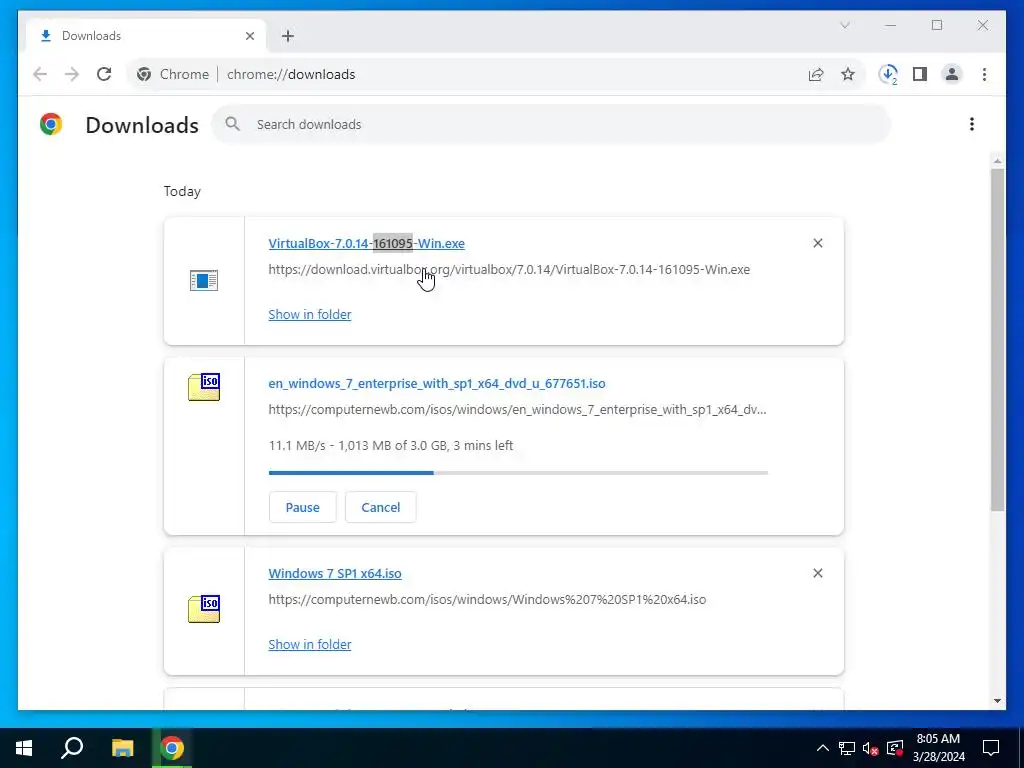Click the scrollbar down arrow

(997, 701)
